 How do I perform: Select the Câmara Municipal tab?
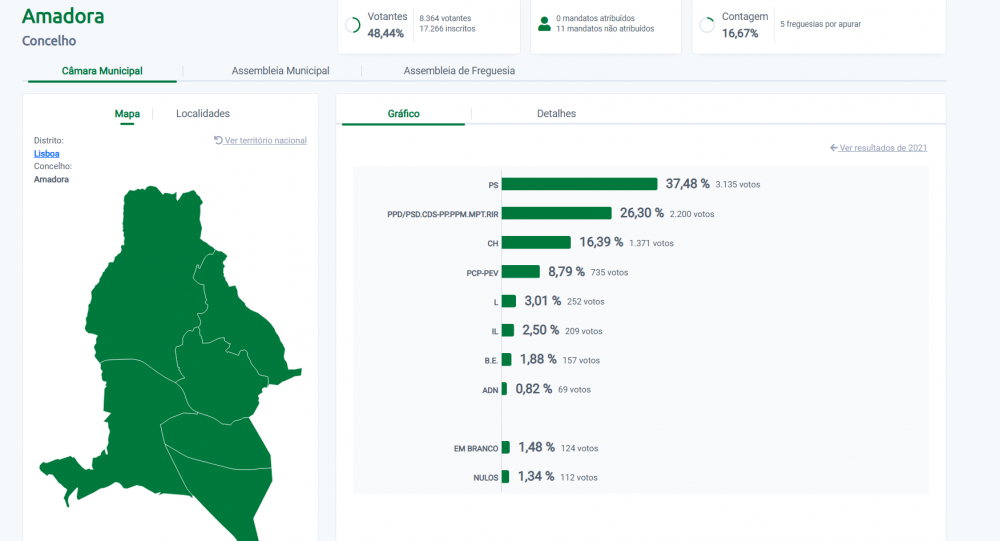pyautogui.click(x=102, y=71)
